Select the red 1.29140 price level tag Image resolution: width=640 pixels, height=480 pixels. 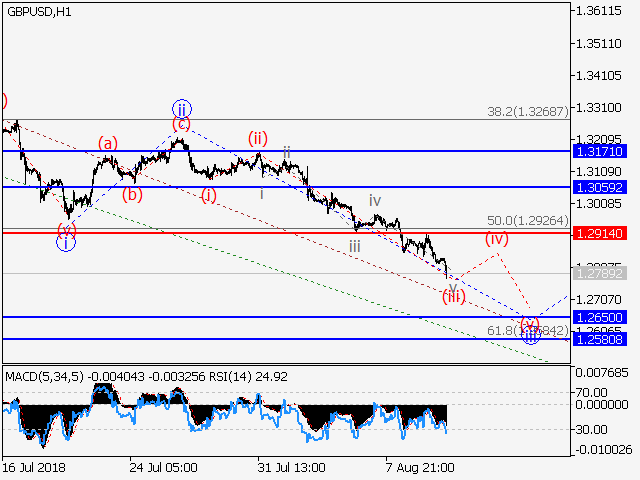tap(600, 232)
